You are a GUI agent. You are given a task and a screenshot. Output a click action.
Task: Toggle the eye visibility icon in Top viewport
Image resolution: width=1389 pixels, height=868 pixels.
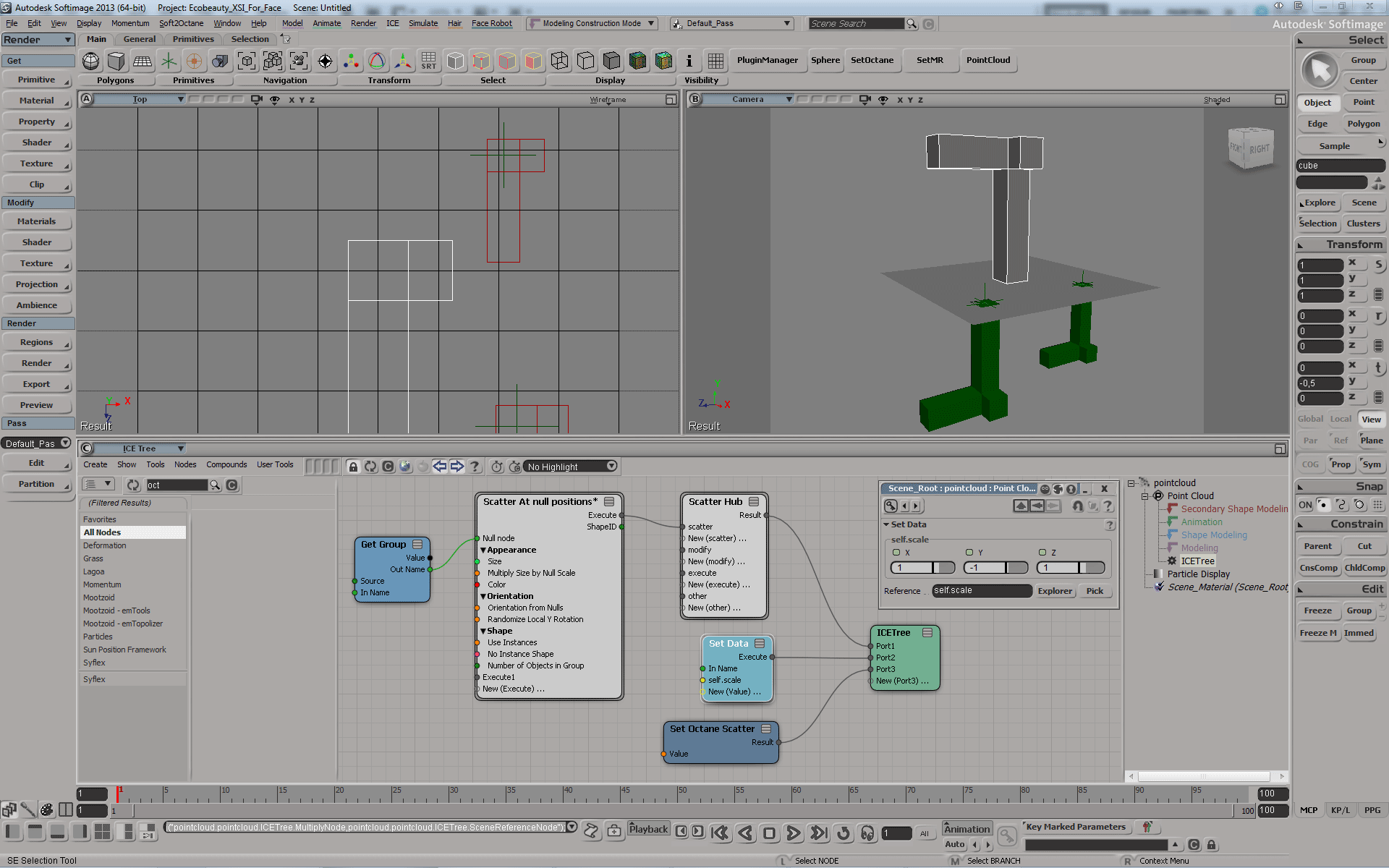(x=275, y=100)
